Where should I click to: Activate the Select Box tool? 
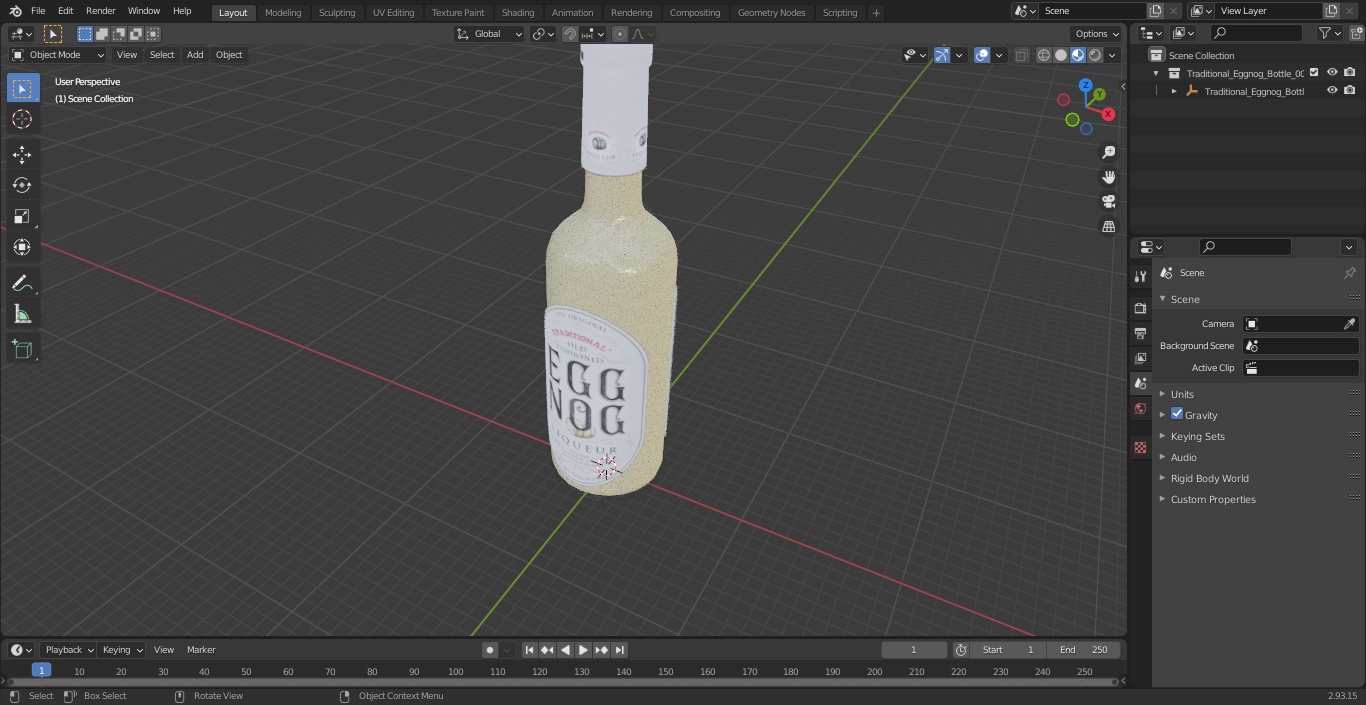coord(22,88)
